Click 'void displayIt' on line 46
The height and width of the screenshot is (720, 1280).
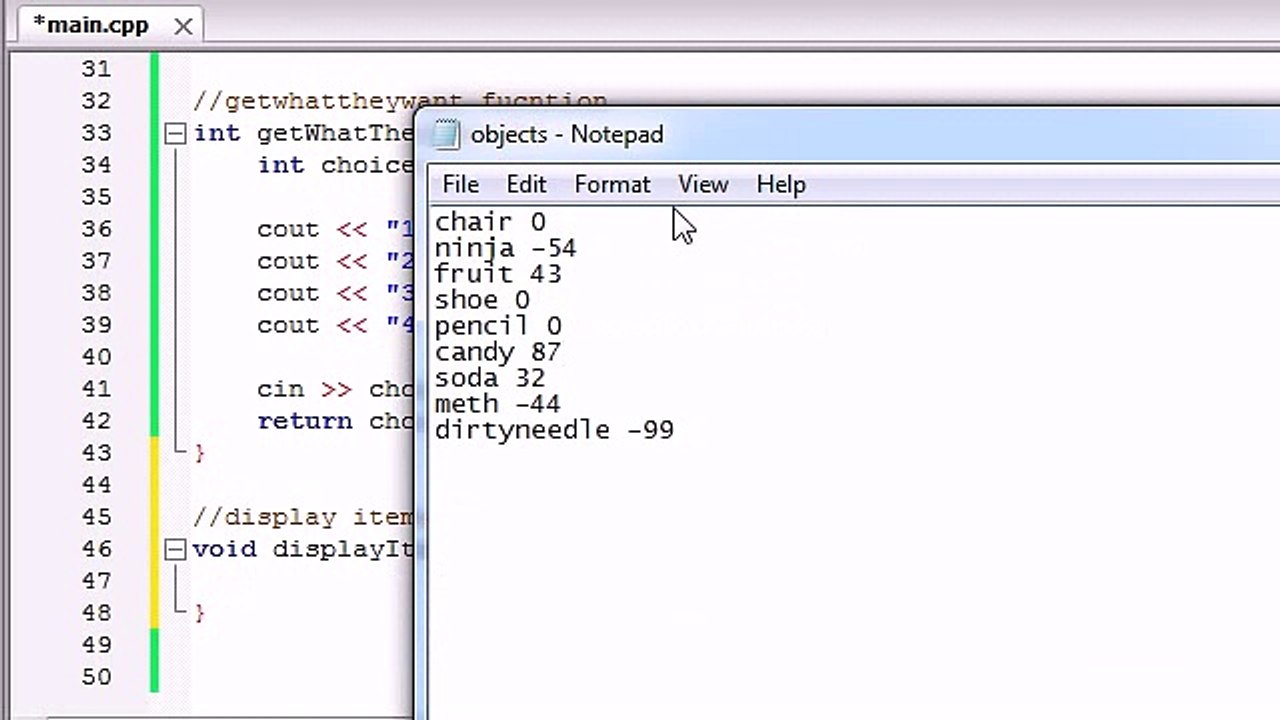(x=303, y=549)
